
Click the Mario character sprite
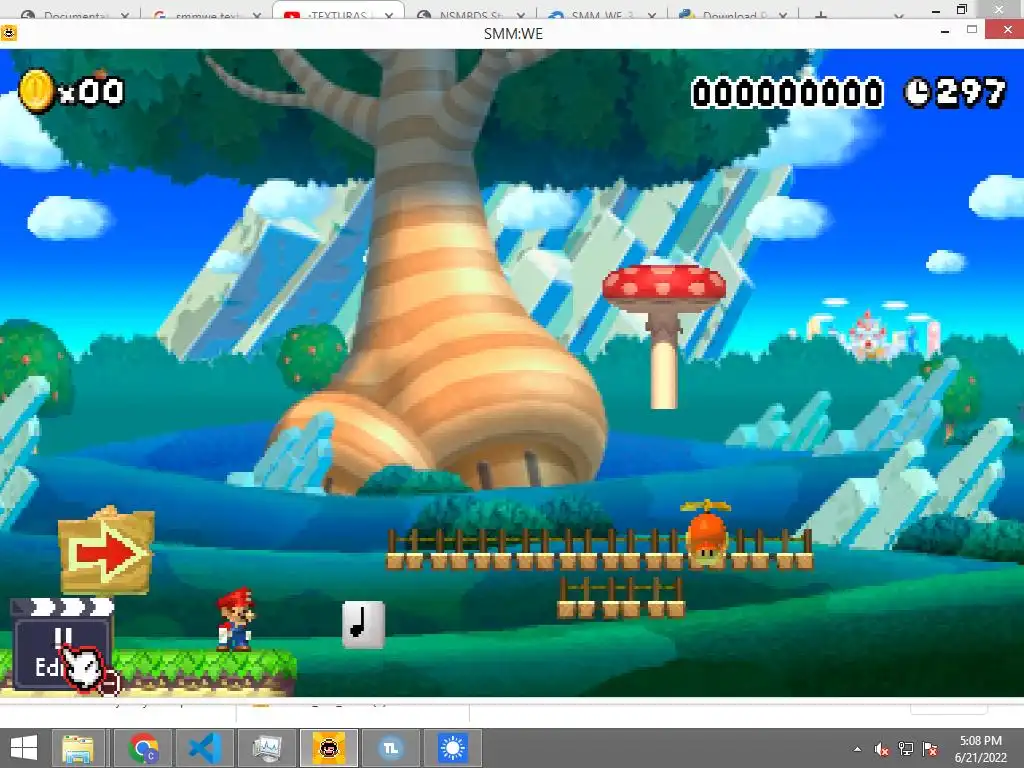pyautogui.click(x=235, y=620)
